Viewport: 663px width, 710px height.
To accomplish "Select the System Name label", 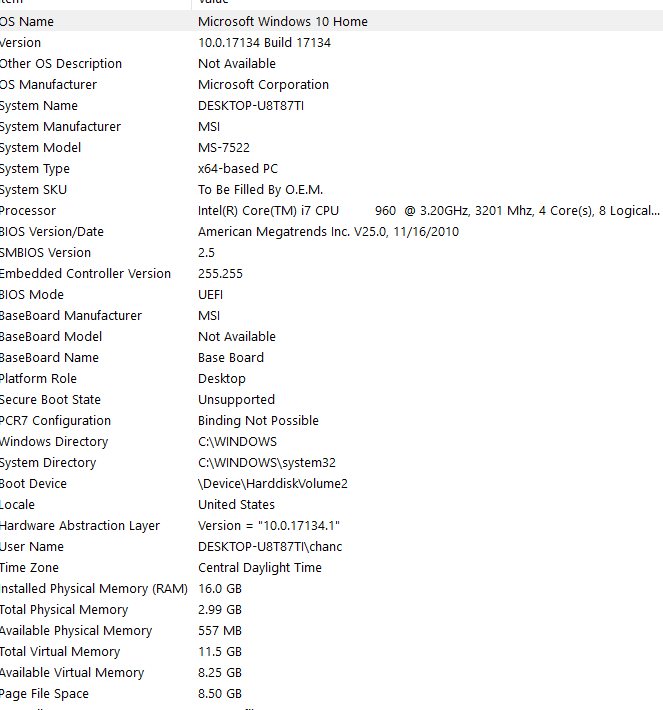I will (x=39, y=106).
